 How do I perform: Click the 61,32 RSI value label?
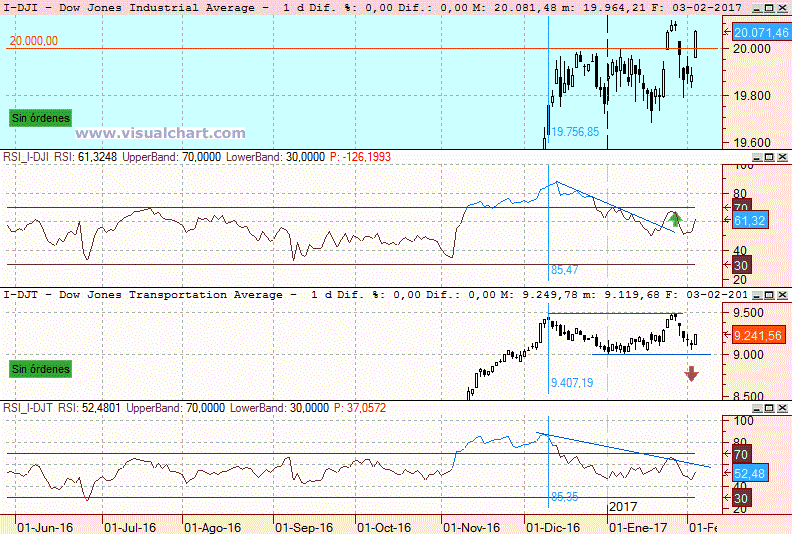point(750,220)
